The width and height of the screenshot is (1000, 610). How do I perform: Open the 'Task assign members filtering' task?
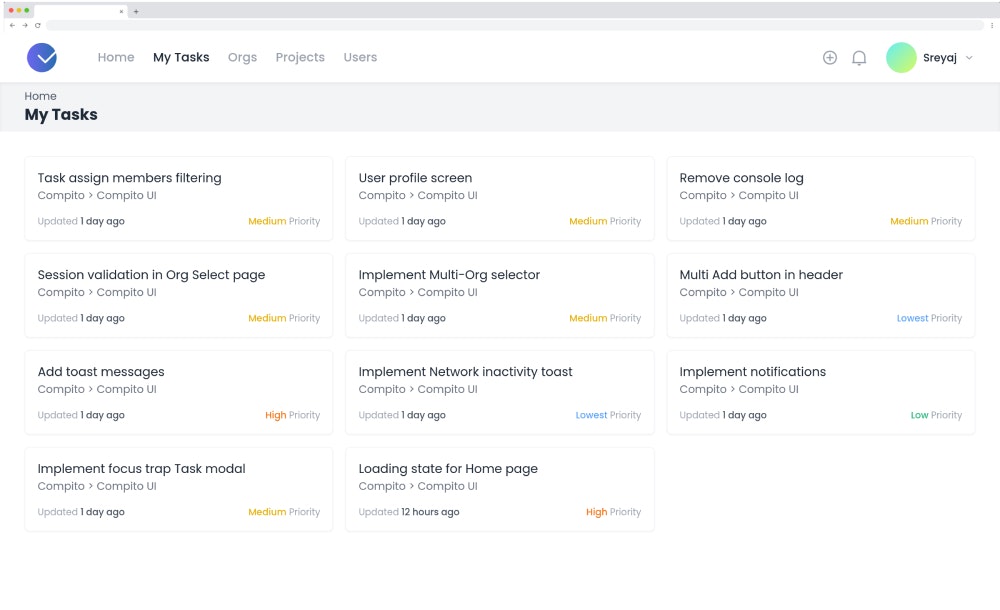point(130,178)
